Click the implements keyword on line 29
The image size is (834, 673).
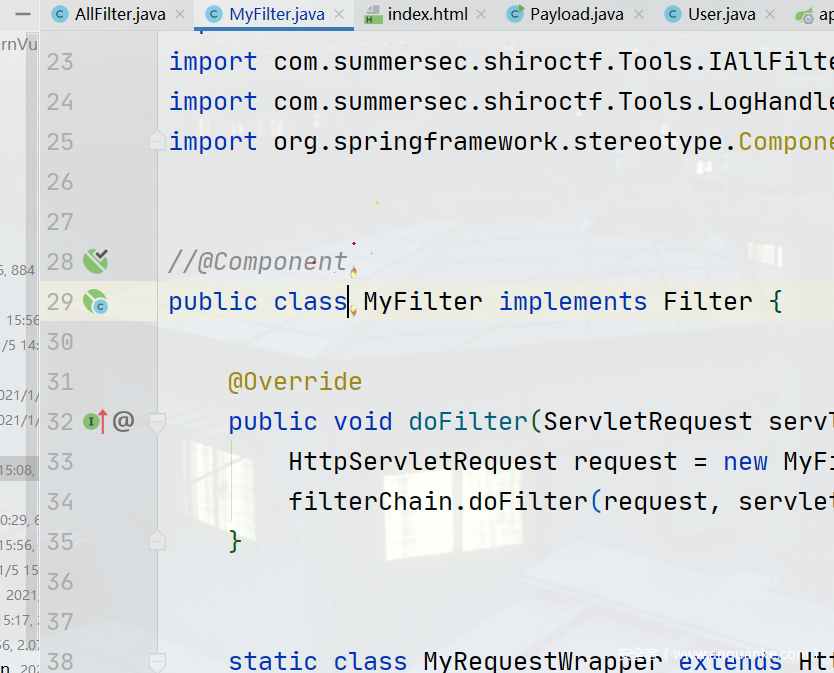(x=573, y=302)
